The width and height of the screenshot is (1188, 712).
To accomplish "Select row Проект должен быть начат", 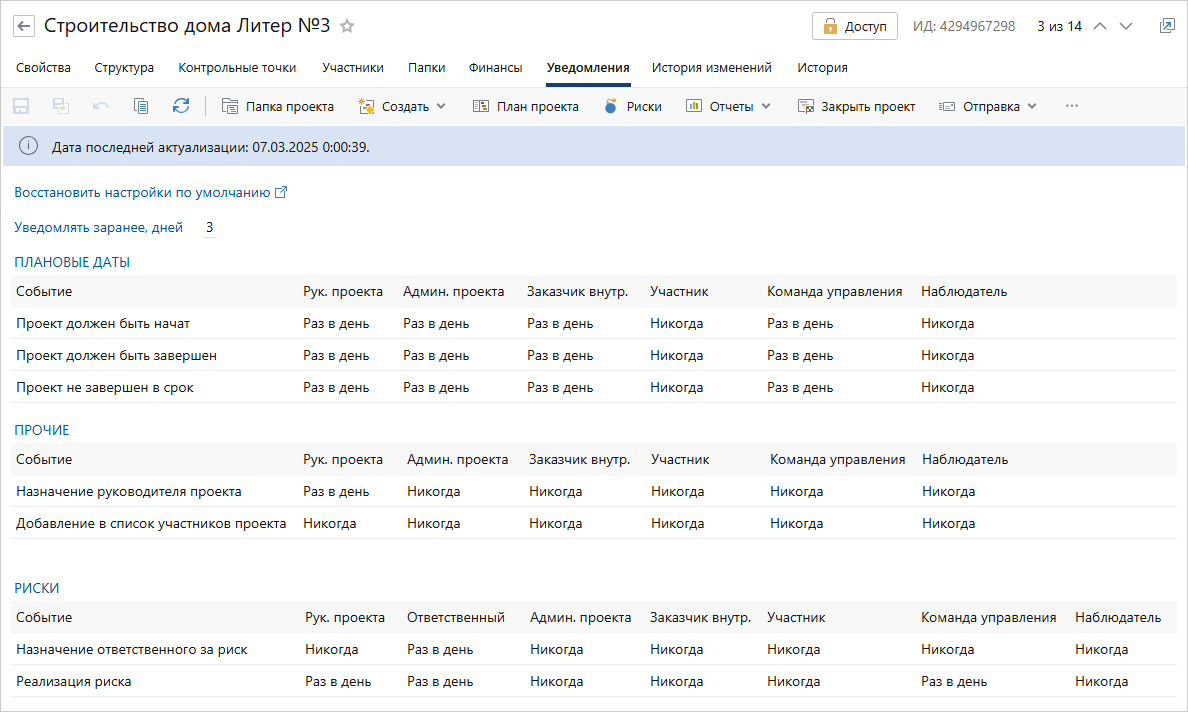I will (x=594, y=323).
